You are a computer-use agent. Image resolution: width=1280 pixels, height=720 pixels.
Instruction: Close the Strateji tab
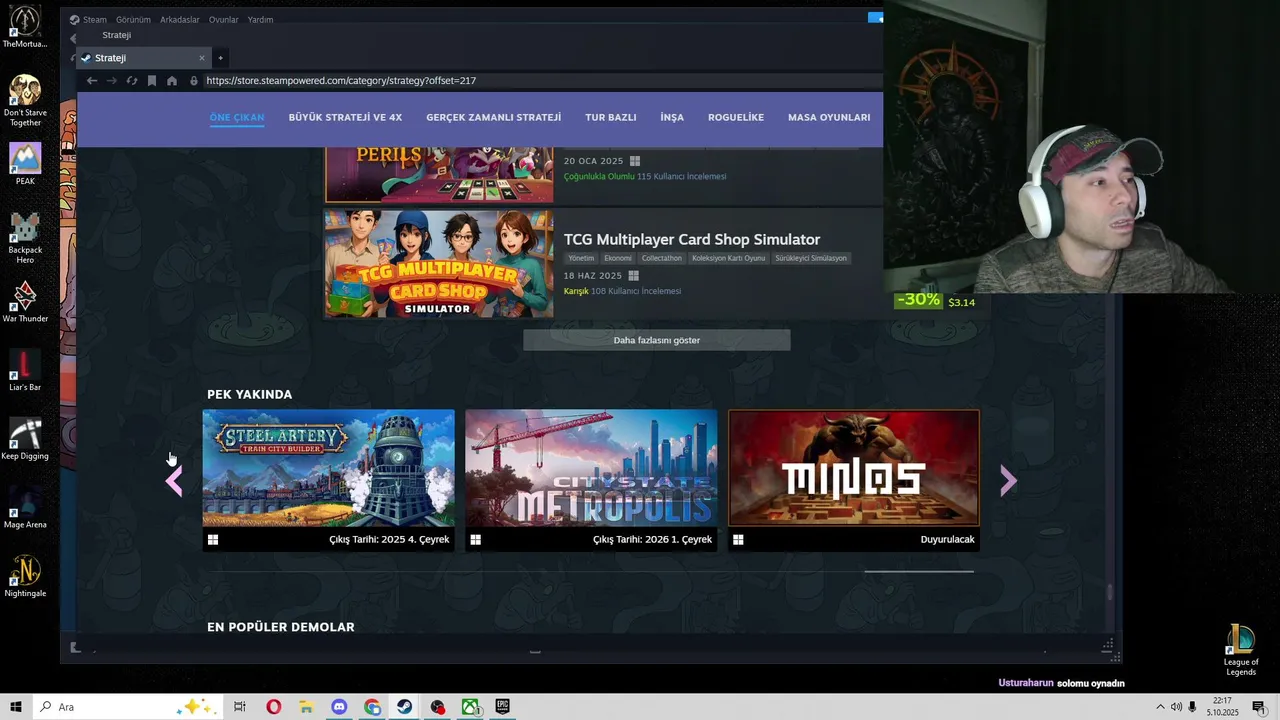pyautogui.click(x=201, y=58)
